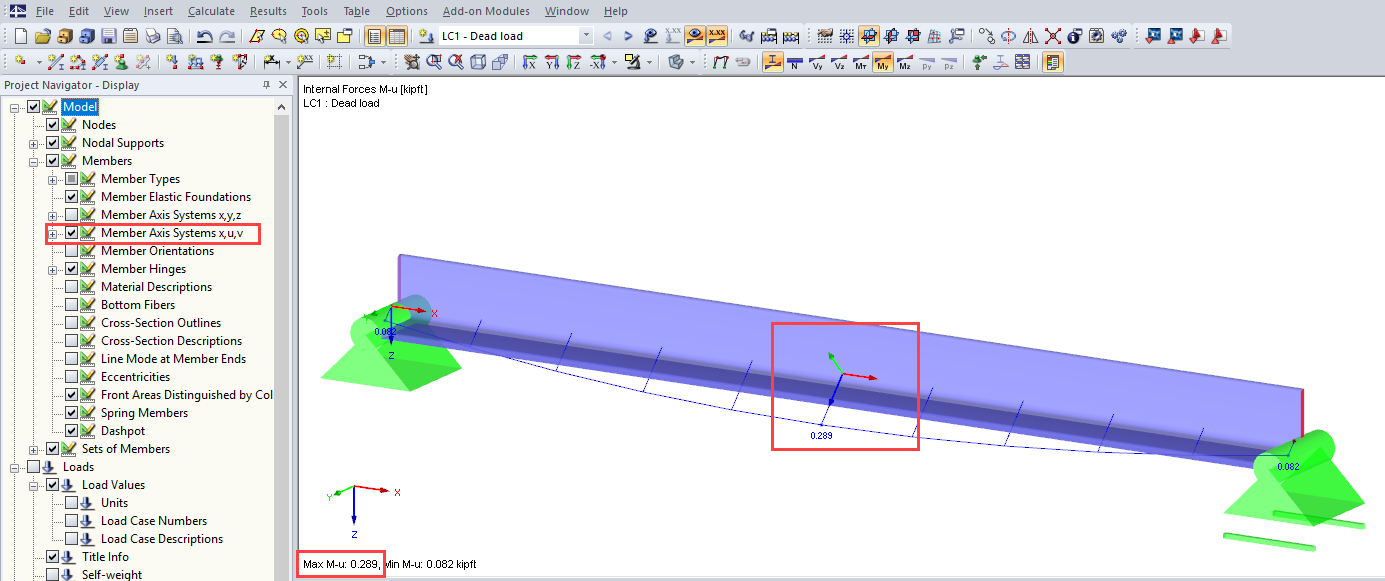Open the Results menu

point(268,11)
